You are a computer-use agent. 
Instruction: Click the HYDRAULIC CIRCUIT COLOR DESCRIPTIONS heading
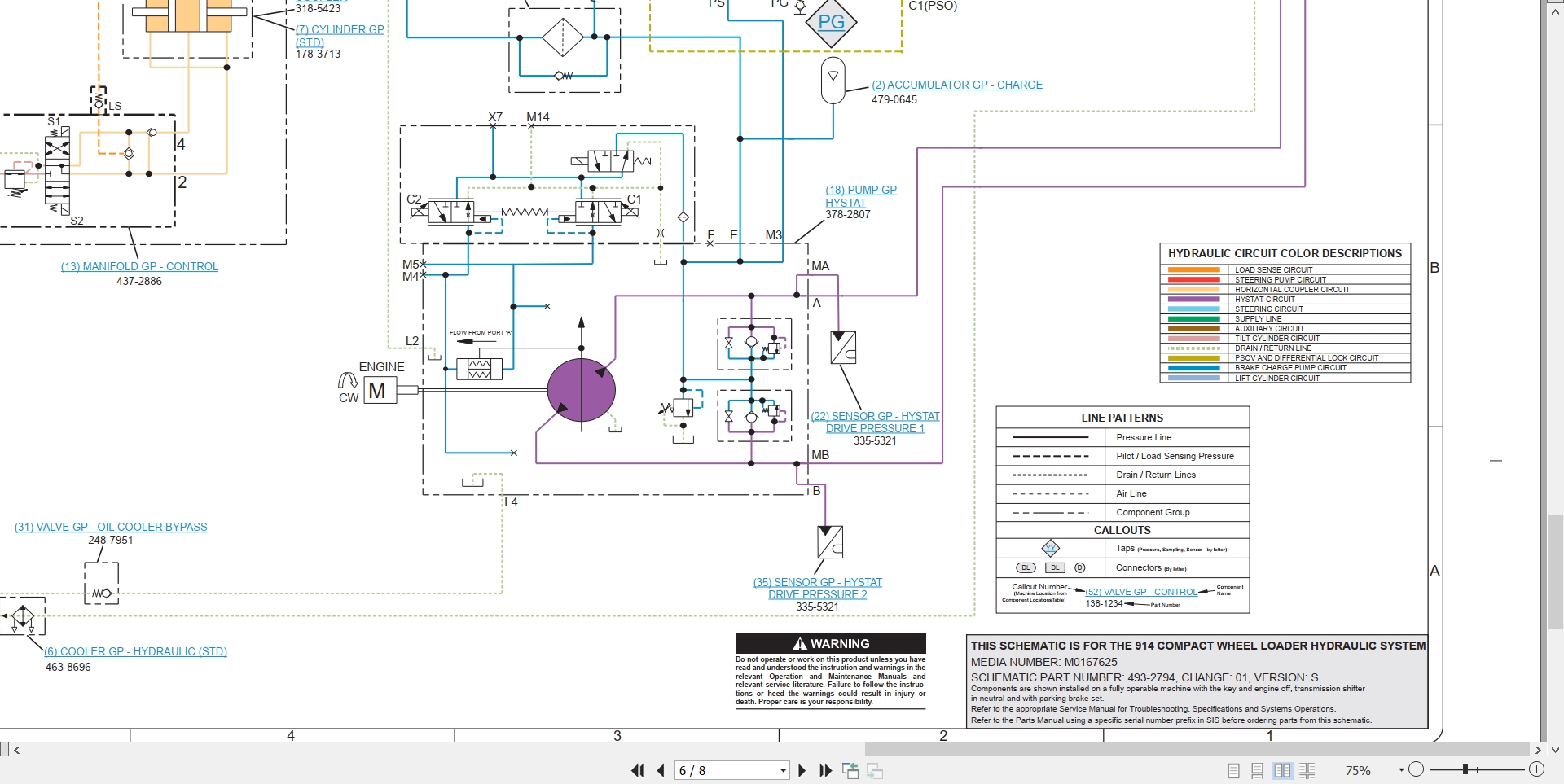coord(1285,253)
